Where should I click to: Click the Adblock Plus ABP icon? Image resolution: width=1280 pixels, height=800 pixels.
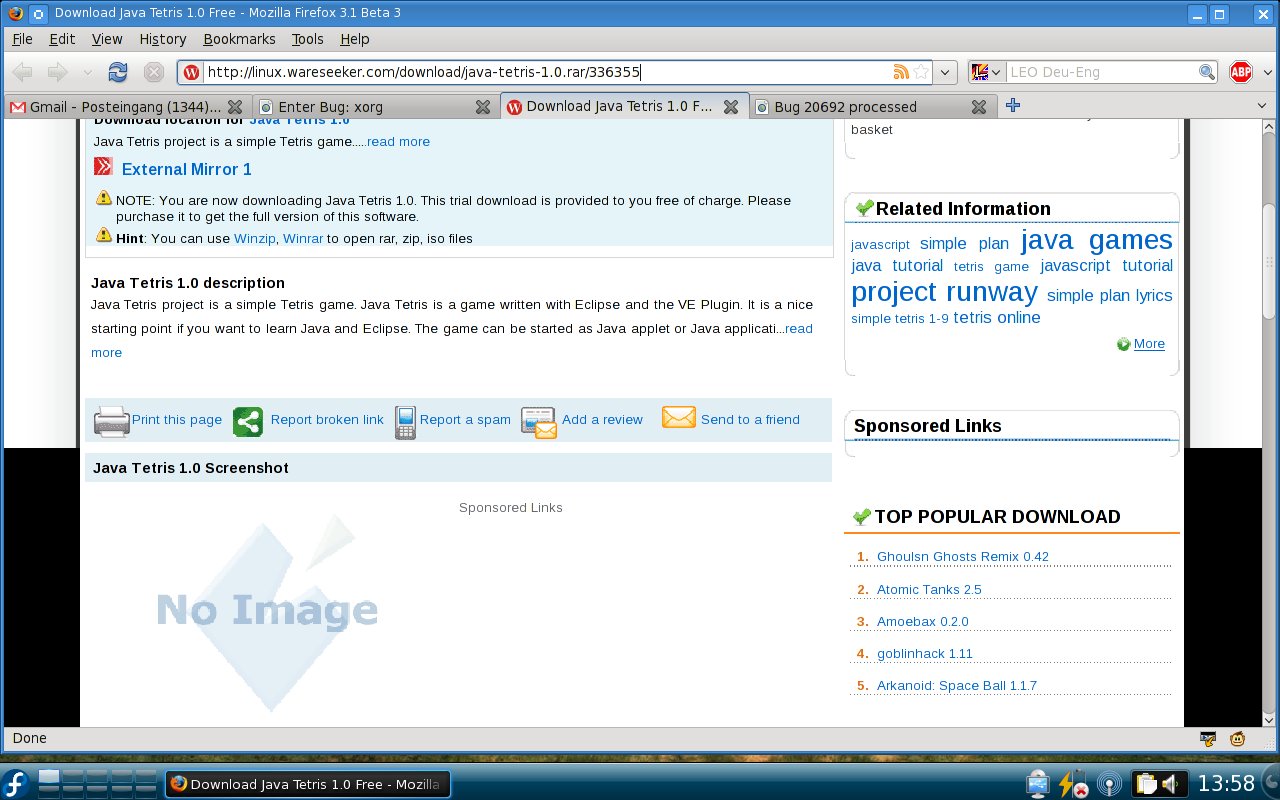click(1241, 72)
